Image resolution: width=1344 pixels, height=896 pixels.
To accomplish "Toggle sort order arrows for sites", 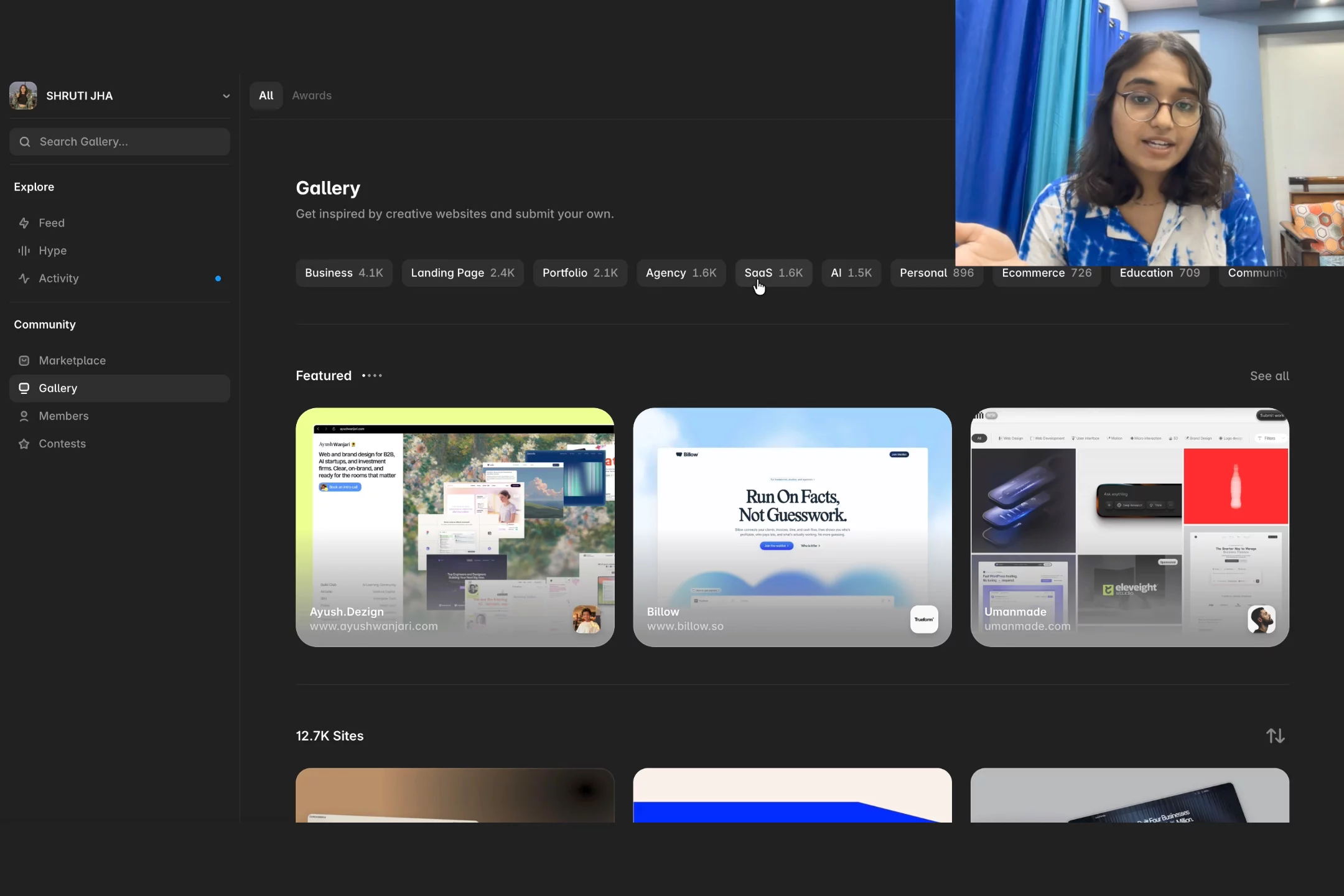I will point(1275,735).
